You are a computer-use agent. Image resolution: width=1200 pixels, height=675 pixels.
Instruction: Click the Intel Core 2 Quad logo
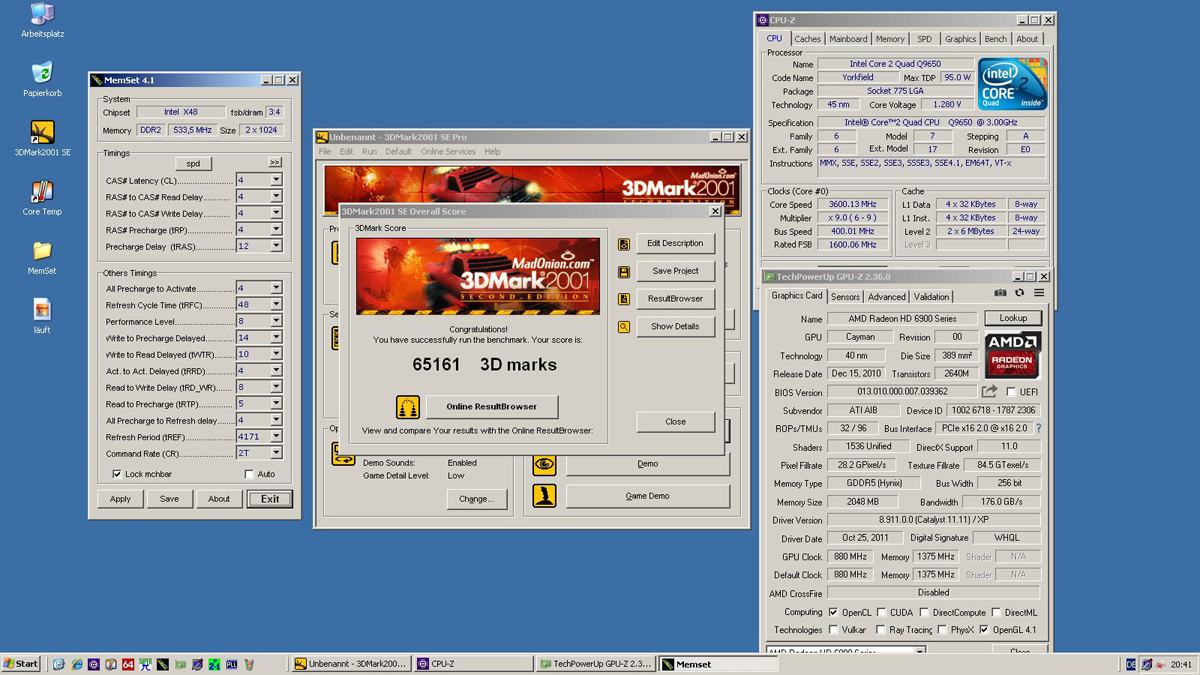point(1013,84)
